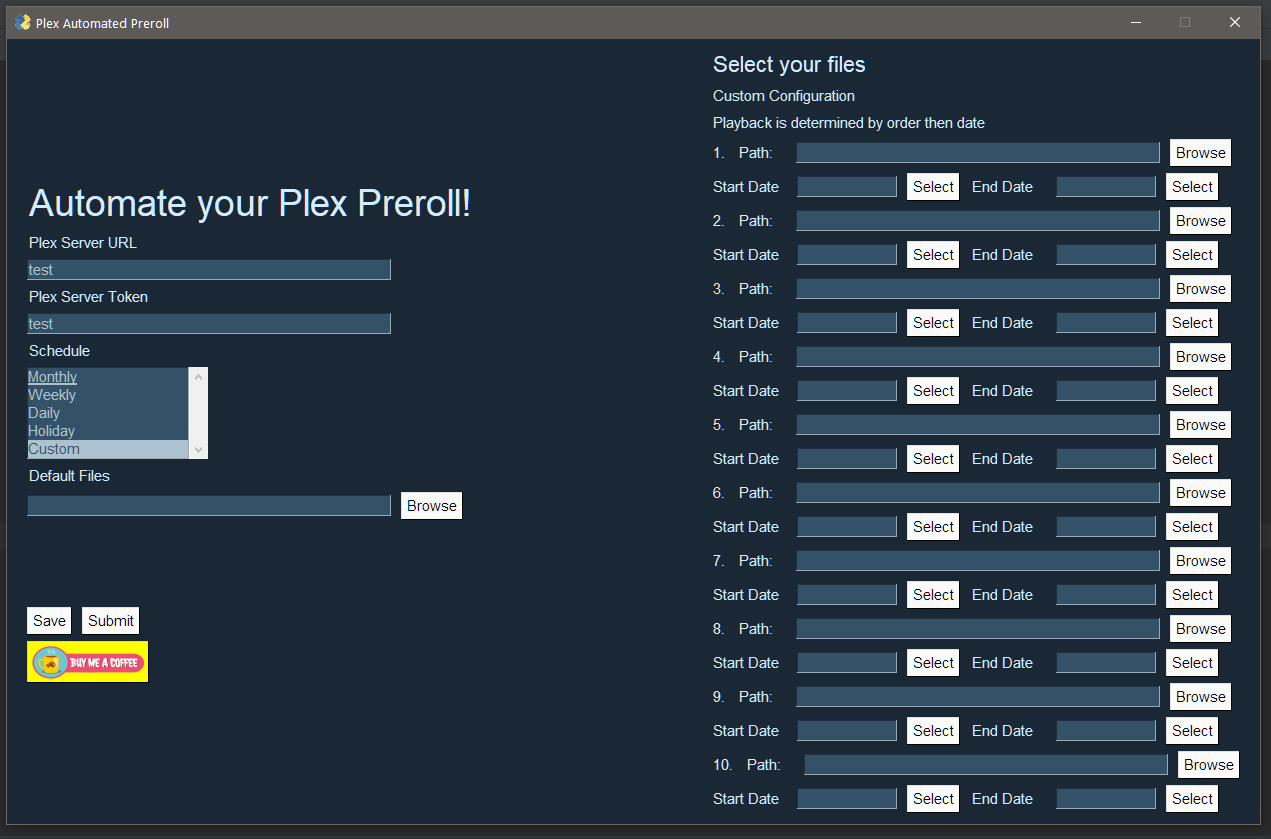Select End Date for entry 1
Viewport: 1271px width, 839px height.
(1192, 186)
